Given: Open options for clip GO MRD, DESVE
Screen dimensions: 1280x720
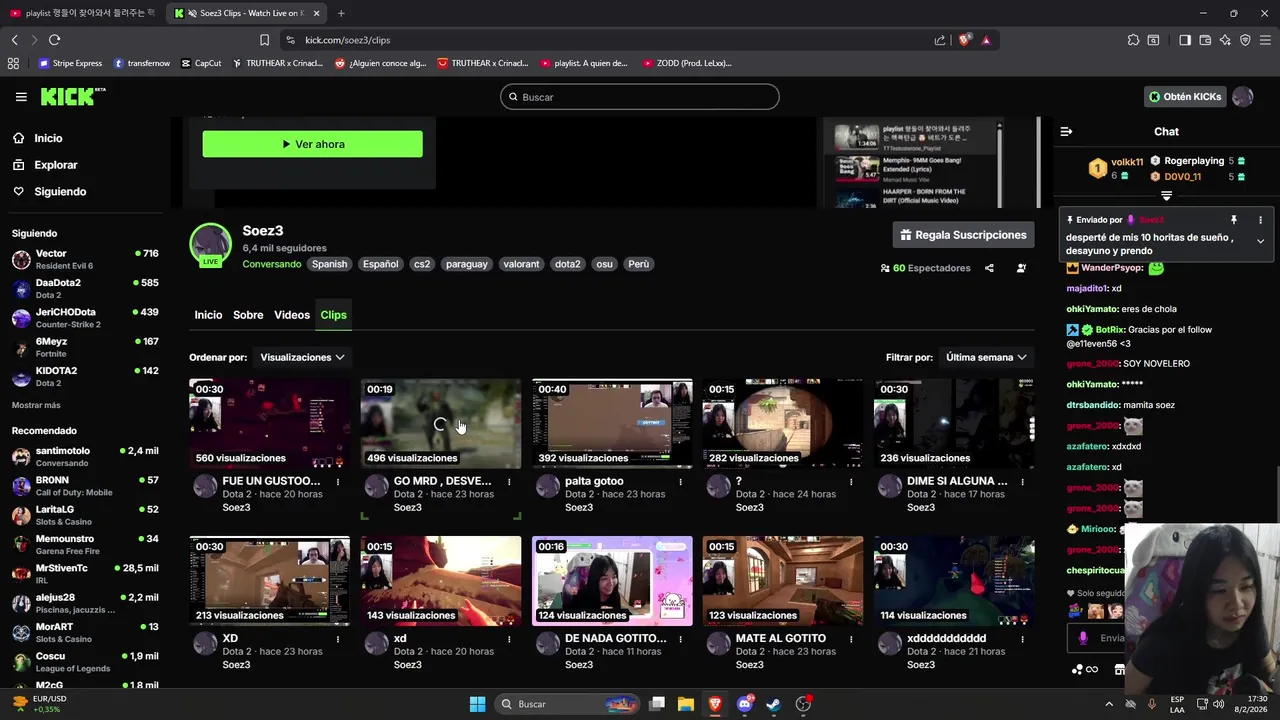Looking at the screenshot, I should pos(509,481).
